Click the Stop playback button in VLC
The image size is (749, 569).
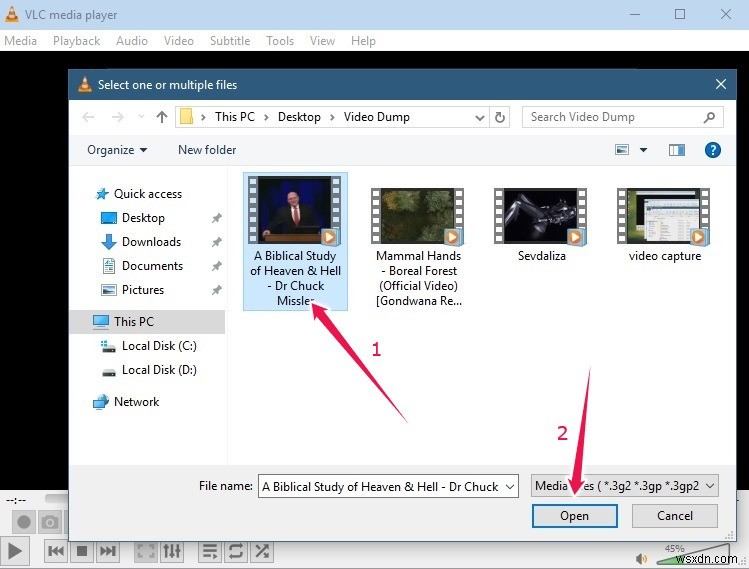point(82,551)
